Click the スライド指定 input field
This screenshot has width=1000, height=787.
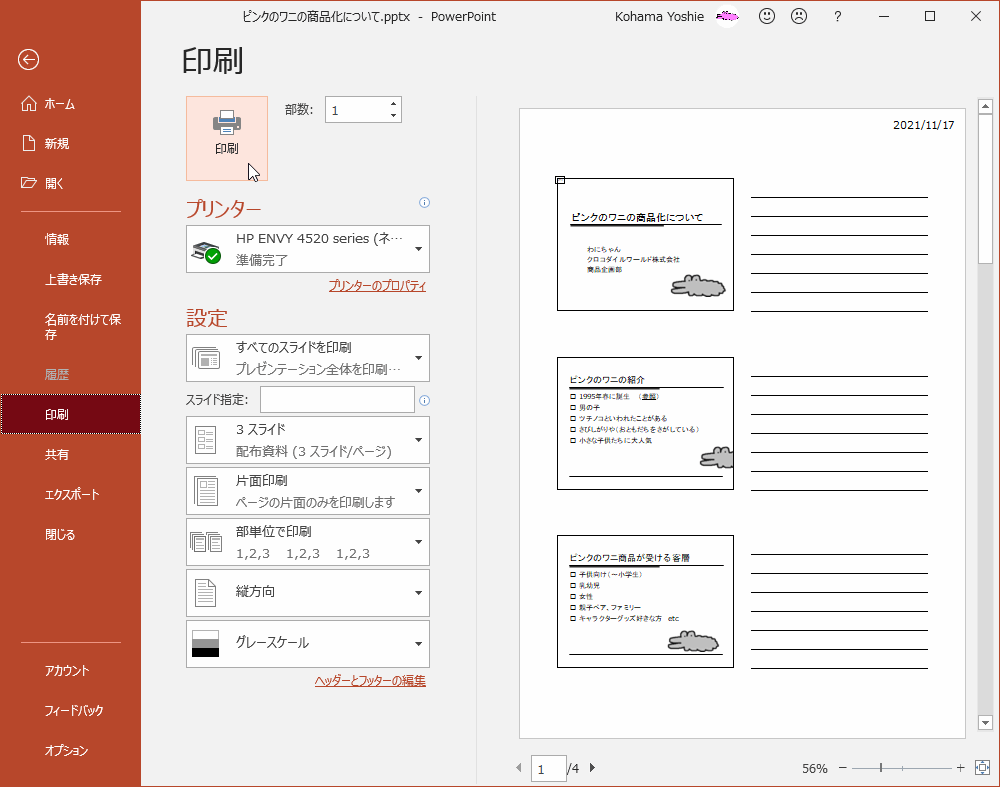click(337, 399)
